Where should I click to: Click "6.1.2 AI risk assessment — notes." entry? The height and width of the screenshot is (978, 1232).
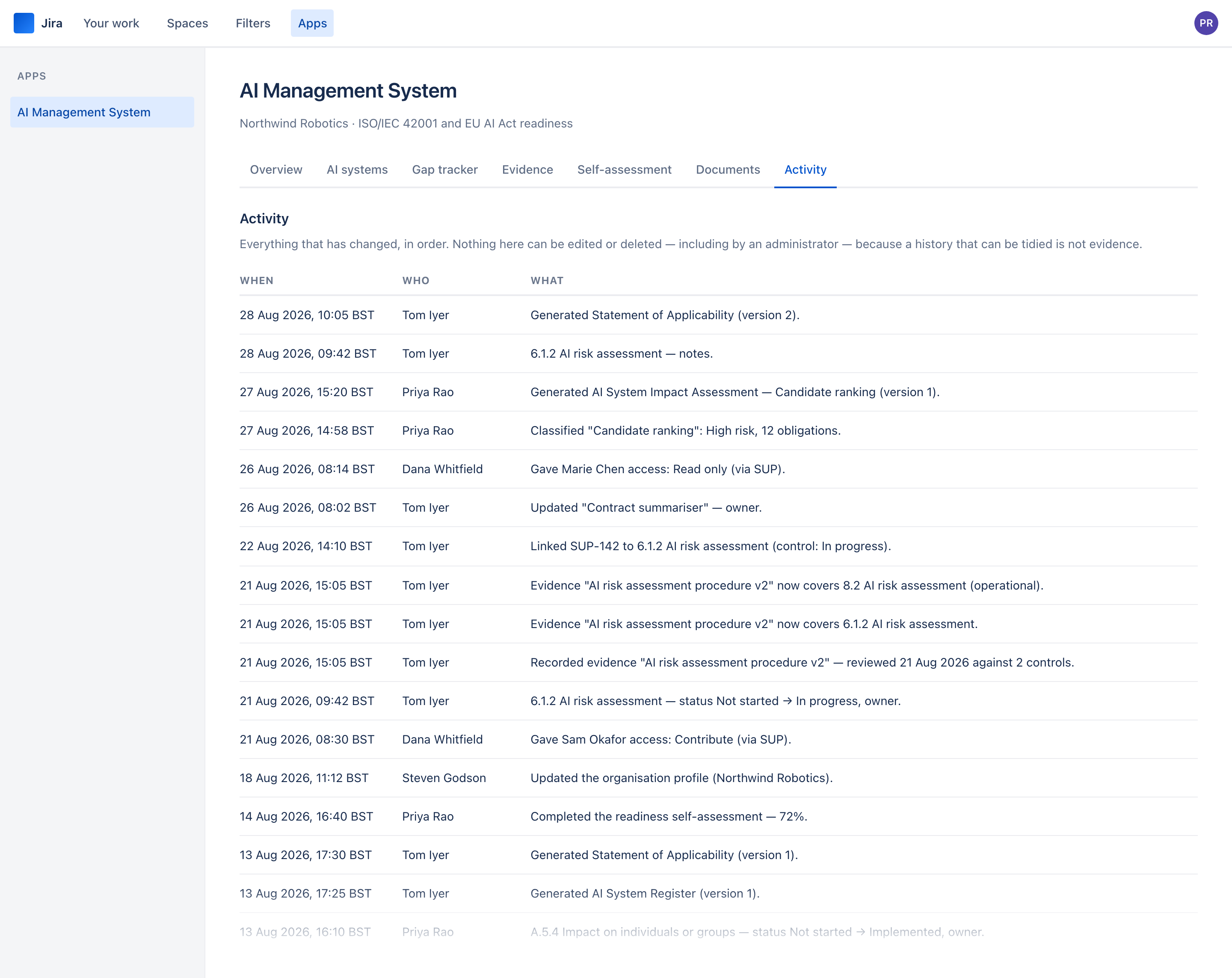tap(622, 354)
